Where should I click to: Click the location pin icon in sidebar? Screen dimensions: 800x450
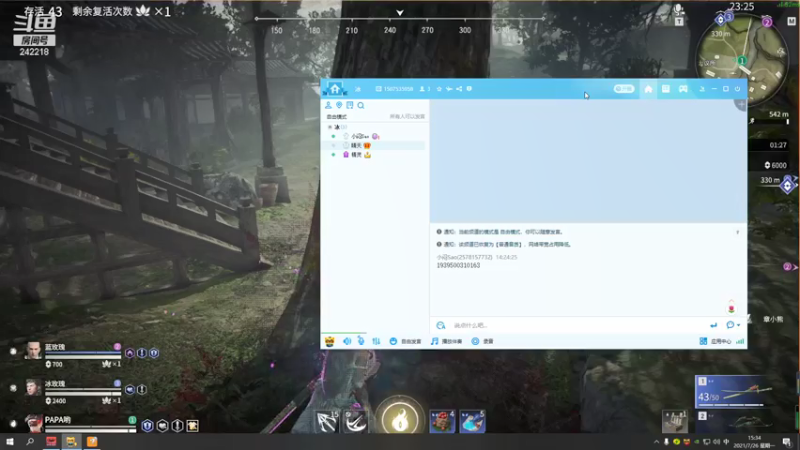pyautogui.click(x=339, y=105)
